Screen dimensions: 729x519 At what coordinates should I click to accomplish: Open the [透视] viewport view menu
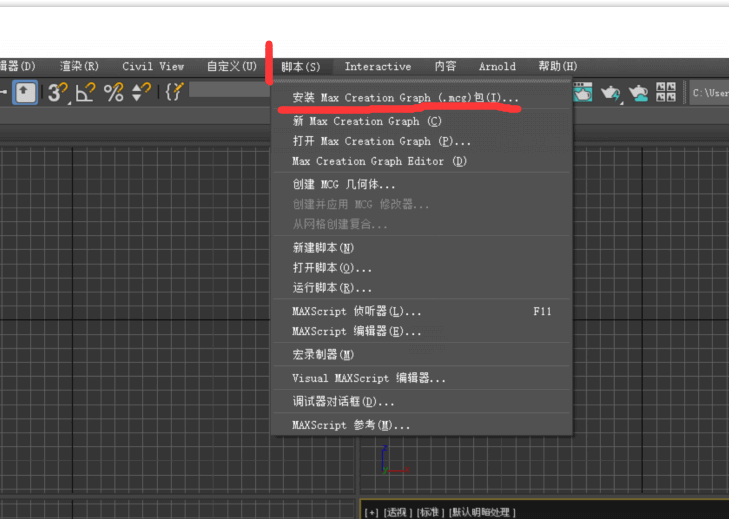point(398,512)
